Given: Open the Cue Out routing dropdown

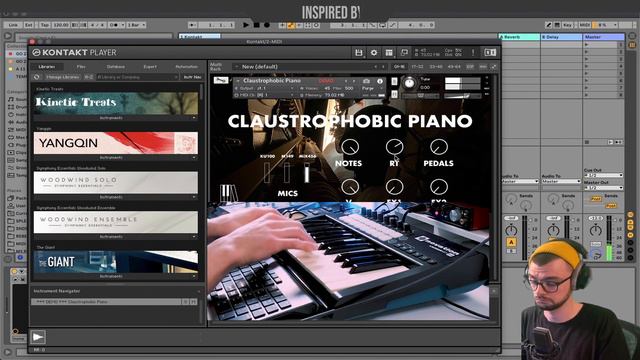Looking at the screenshot, I should pyautogui.click(x=604, y=175).
